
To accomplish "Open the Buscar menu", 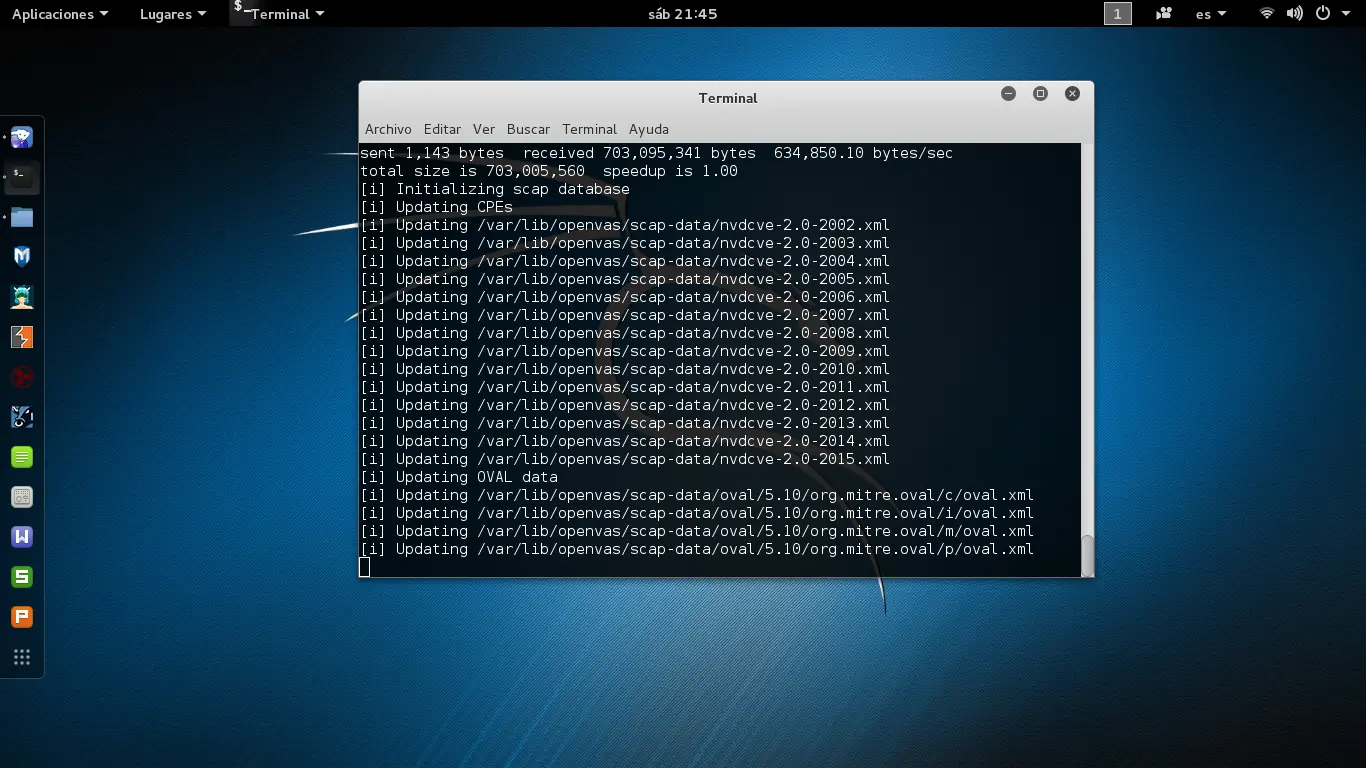I will [528, 129].
